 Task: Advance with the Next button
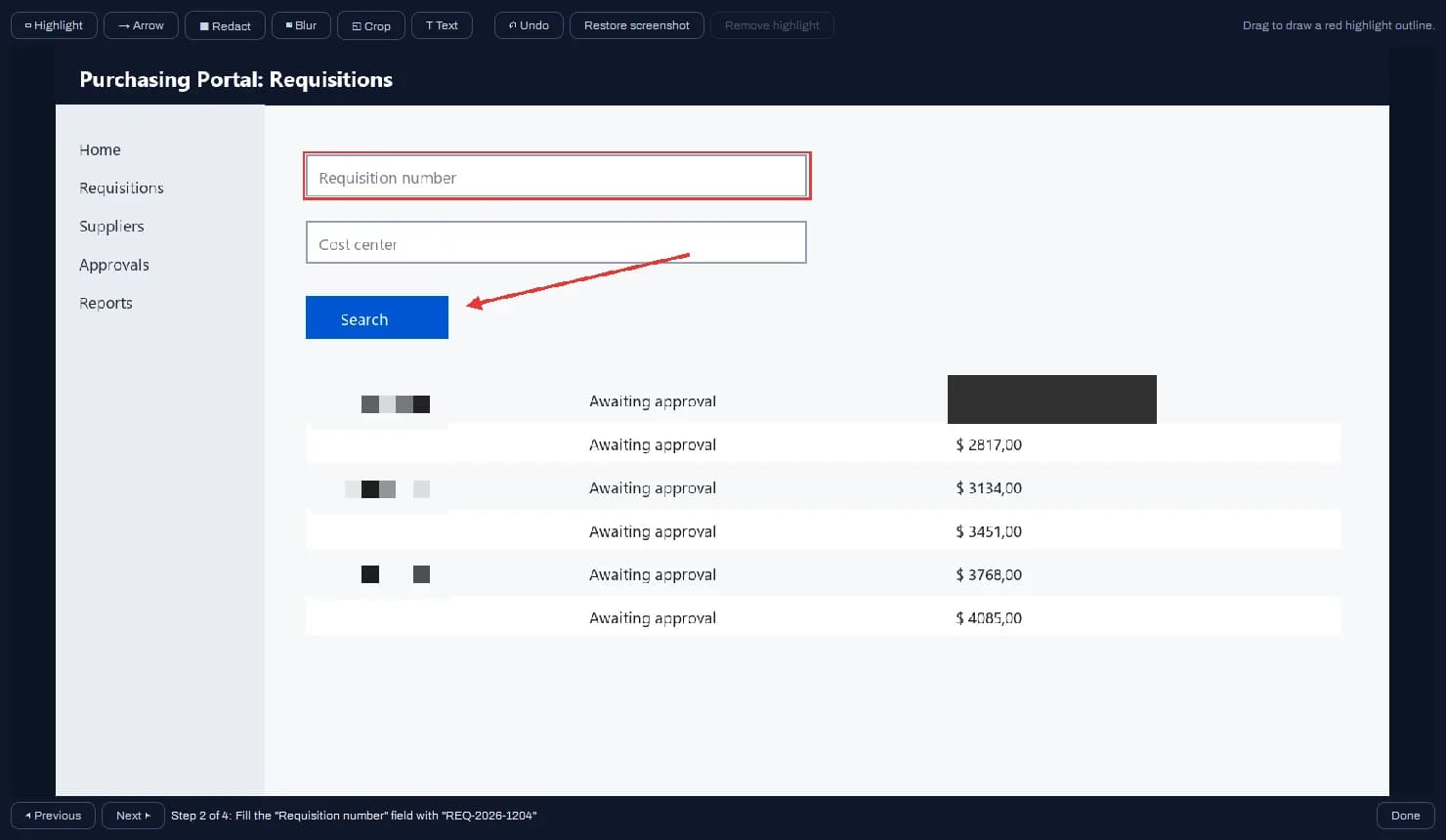(133, 816)
